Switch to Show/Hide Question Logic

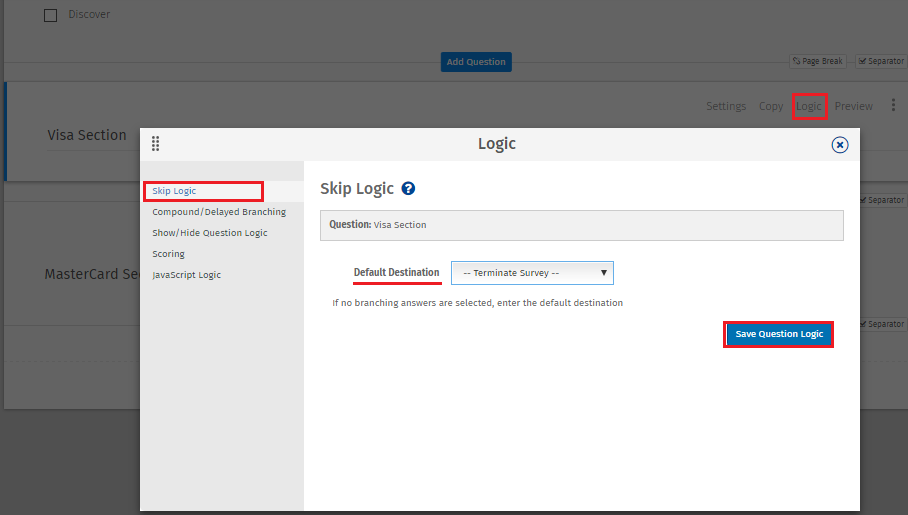coord(210,233)
